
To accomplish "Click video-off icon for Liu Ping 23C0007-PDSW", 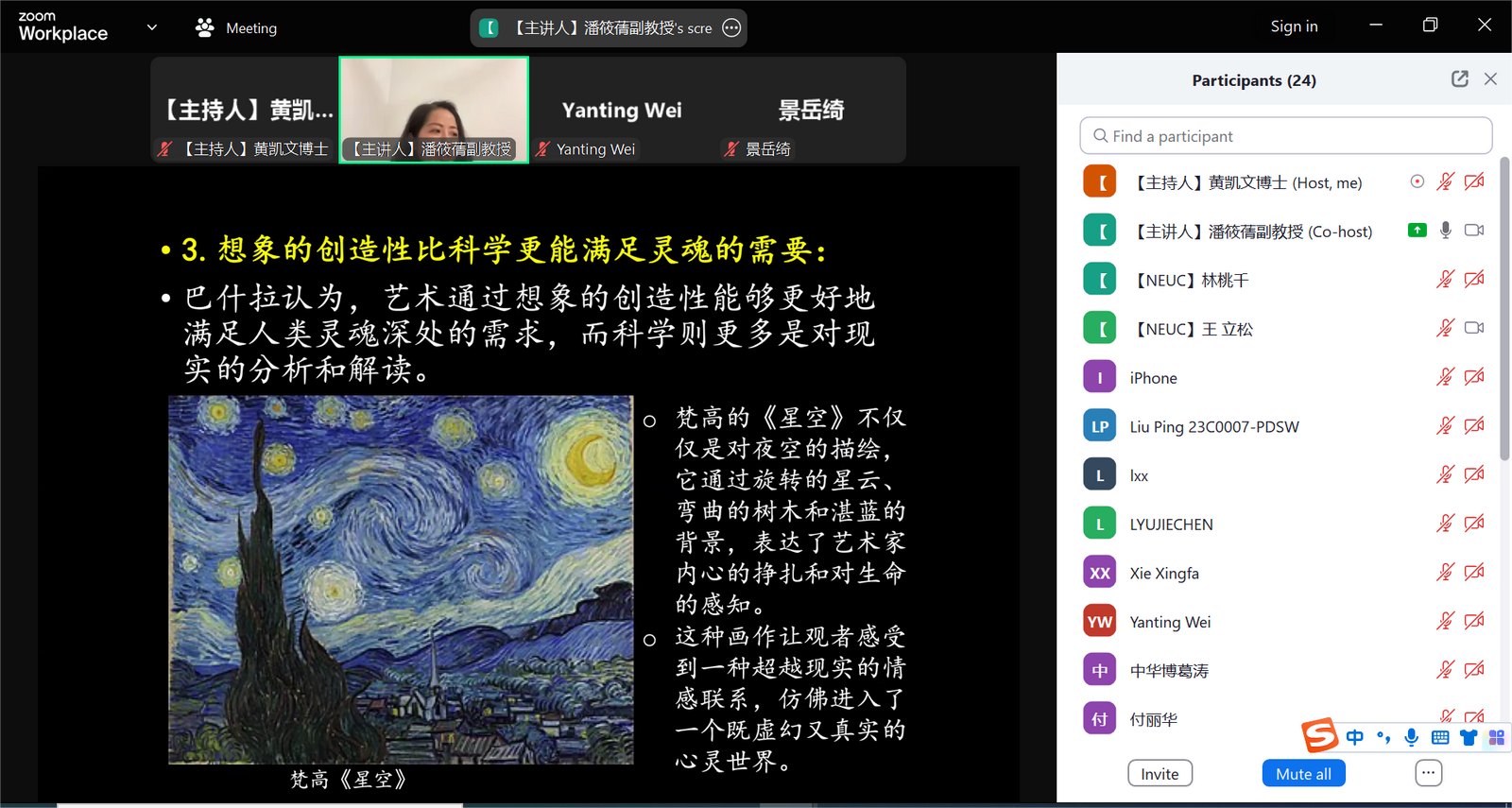I will click(1474, 425).
